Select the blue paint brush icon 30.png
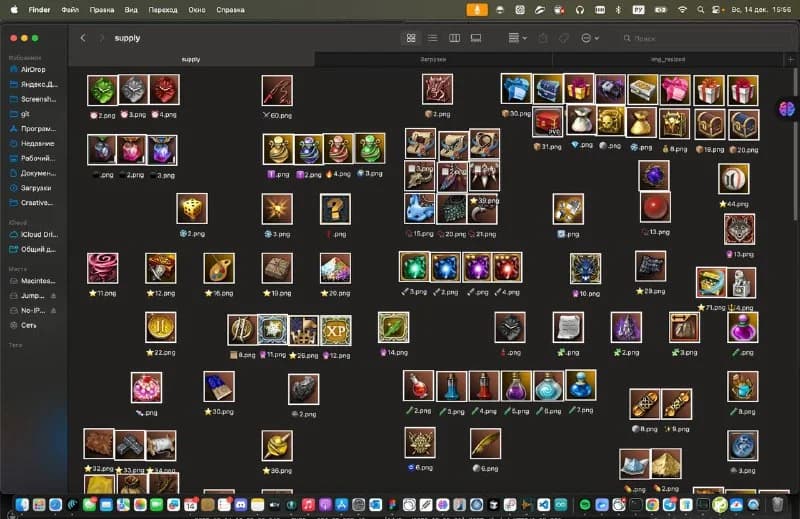Viewport: 800px width, 519px height. [219, 386]
